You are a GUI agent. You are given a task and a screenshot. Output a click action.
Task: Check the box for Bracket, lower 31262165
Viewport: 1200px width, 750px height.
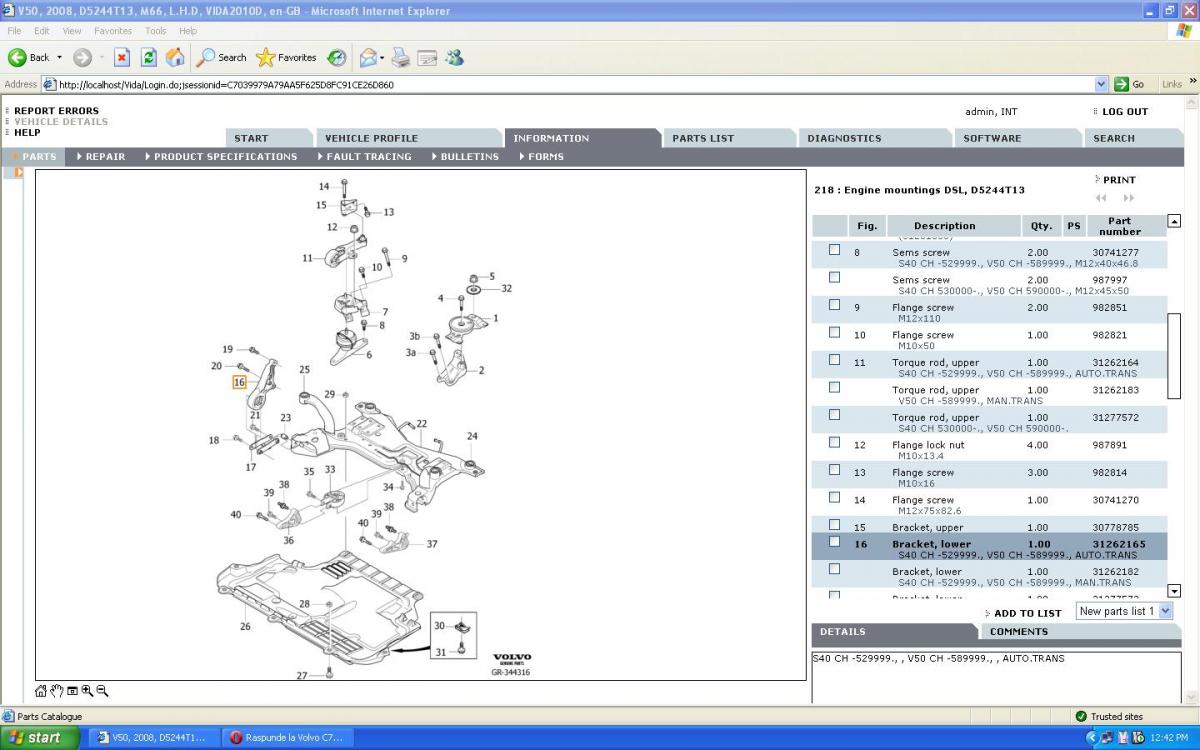click(834, 542)
